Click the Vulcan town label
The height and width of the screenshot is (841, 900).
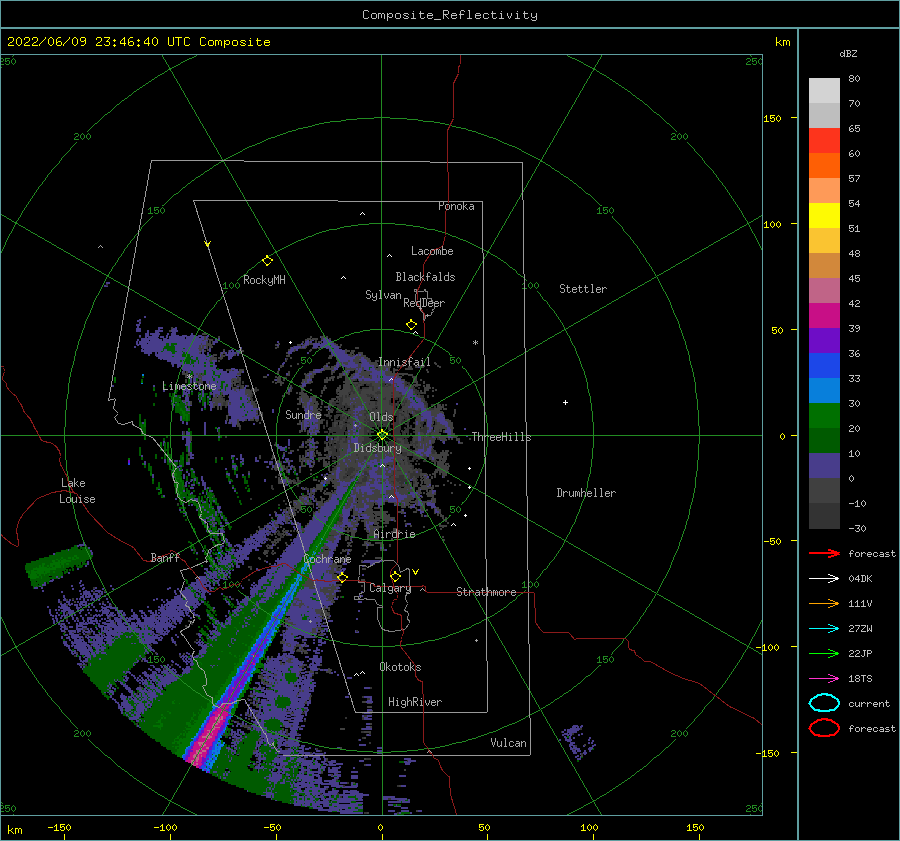pyautogui.click(x=509, y=743)
